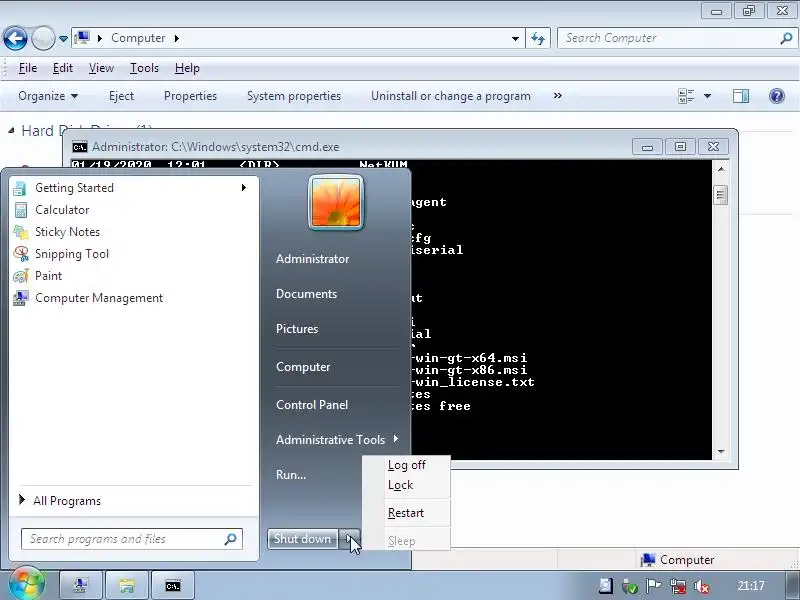This screenshot has width=800, height=600.
Task: Click Properties in Explorer toolbar
Action: (x=190, y=96)
